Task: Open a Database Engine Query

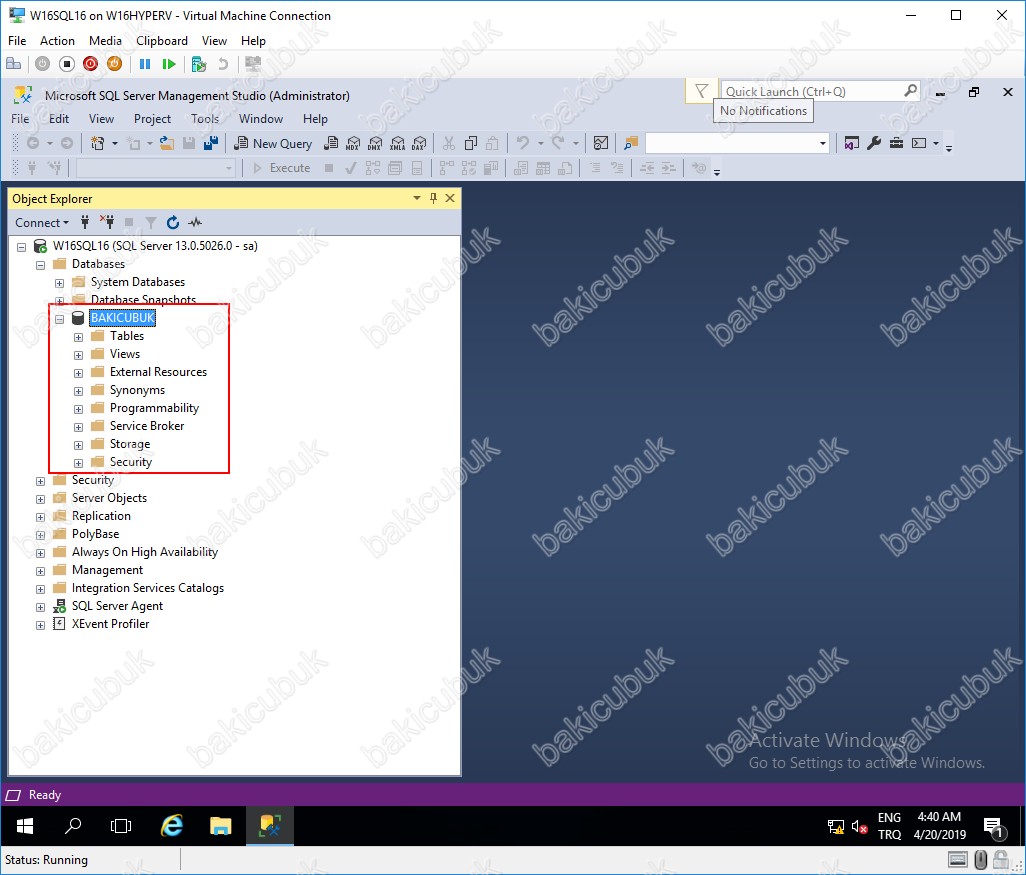Action: [332, 143]
